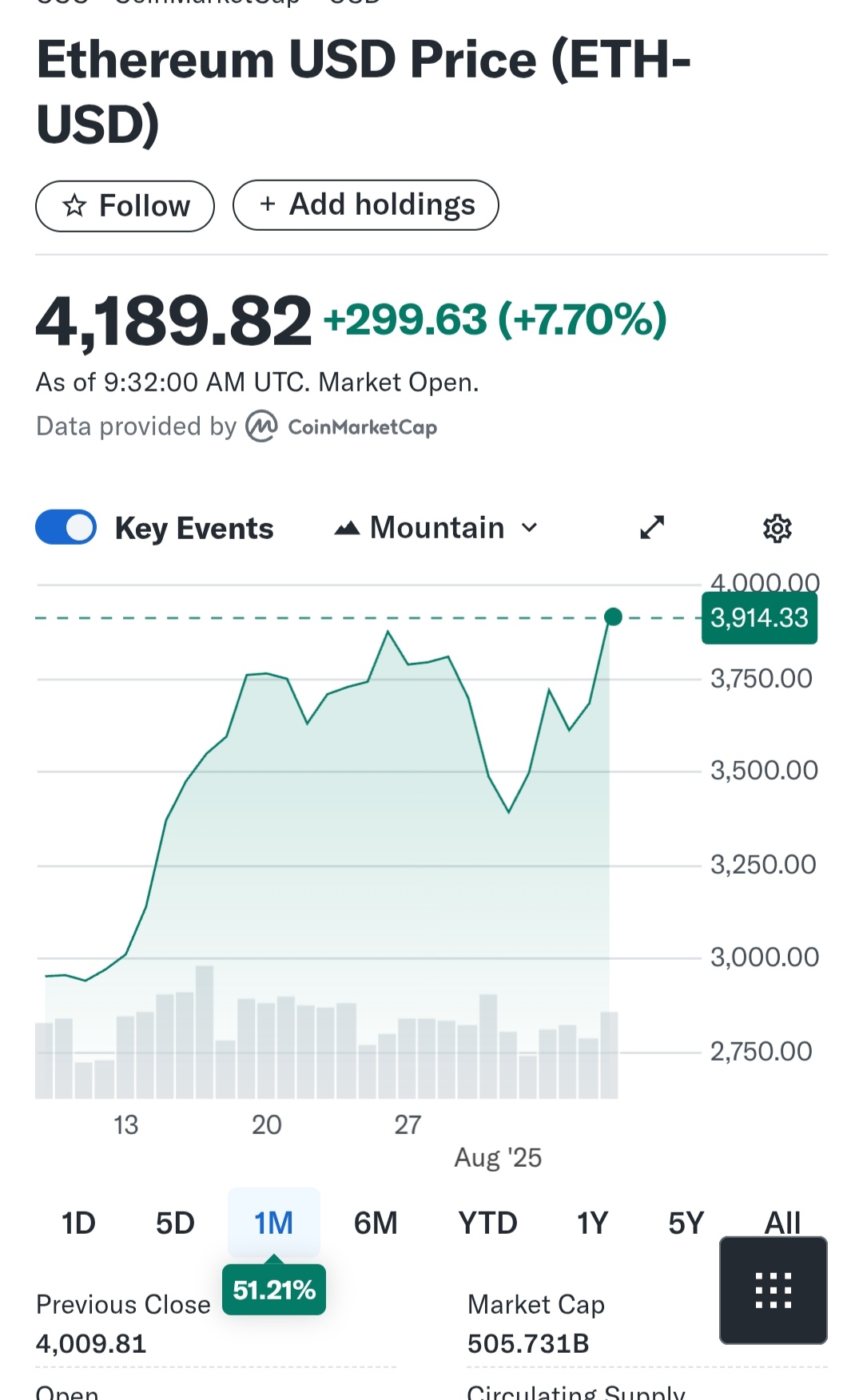
Task: Click the 13 date axis label
Action: click(125, 1124)
